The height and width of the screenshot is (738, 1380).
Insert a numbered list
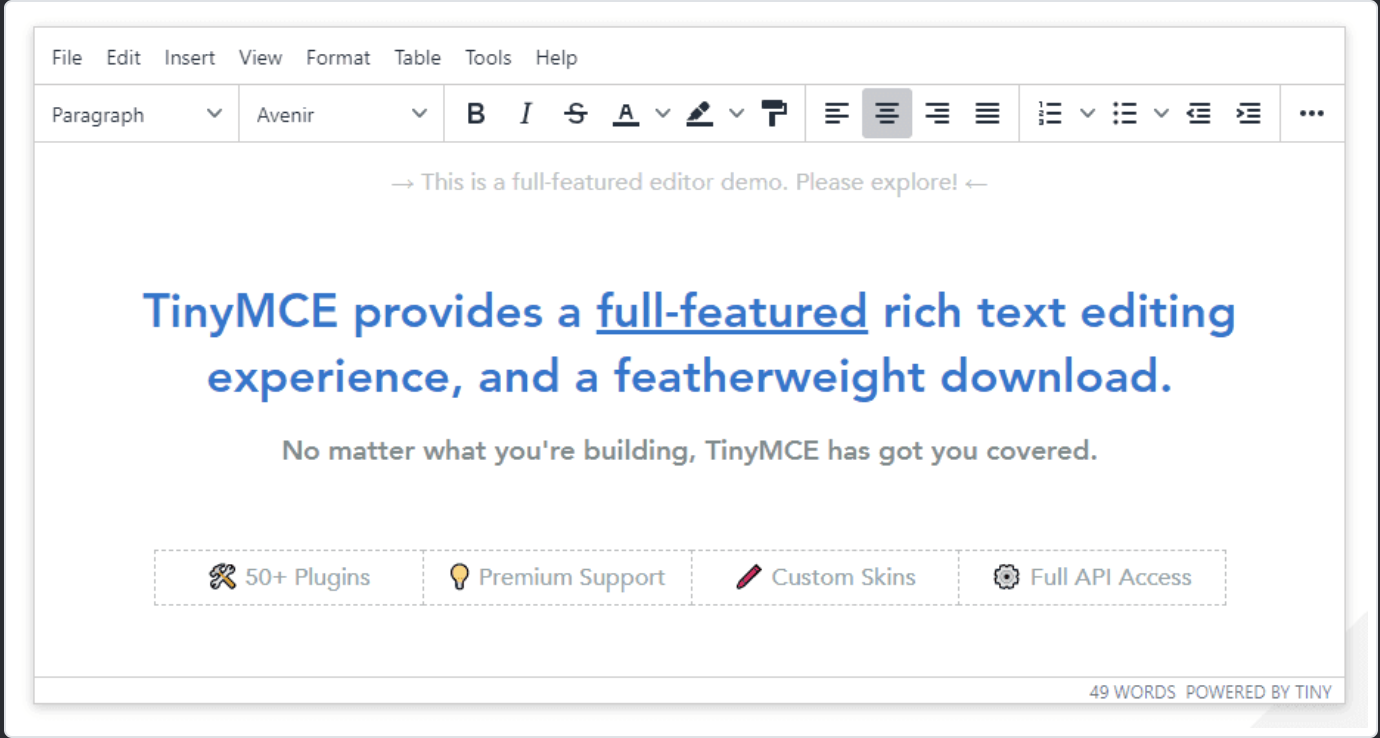pyautogui.click(x=1050, y=114)
